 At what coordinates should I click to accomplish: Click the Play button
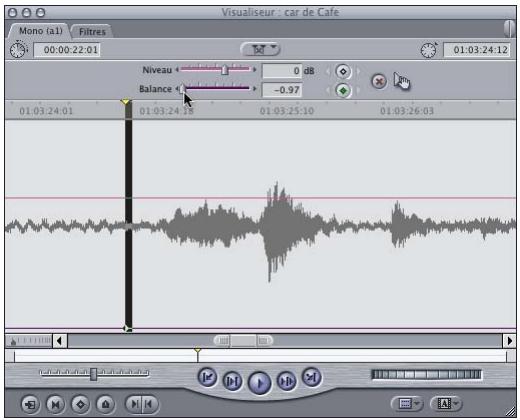tap(259, 383)
